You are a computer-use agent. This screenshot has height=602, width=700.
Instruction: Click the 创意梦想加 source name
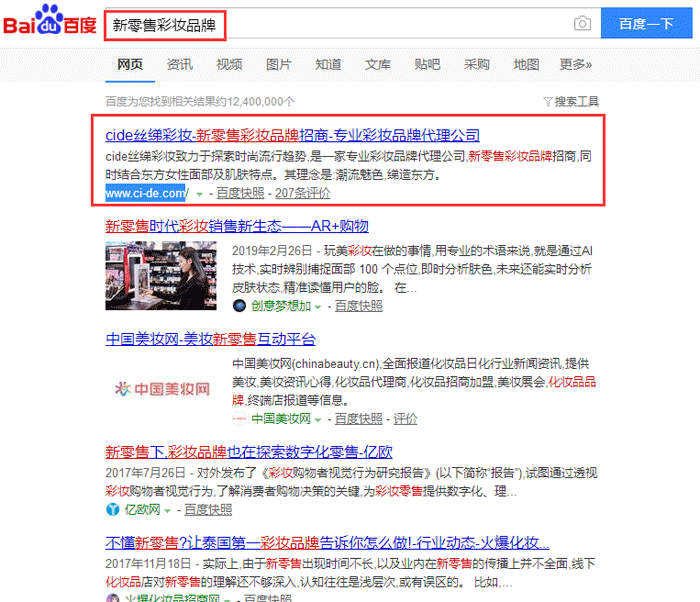coord(281,306)
